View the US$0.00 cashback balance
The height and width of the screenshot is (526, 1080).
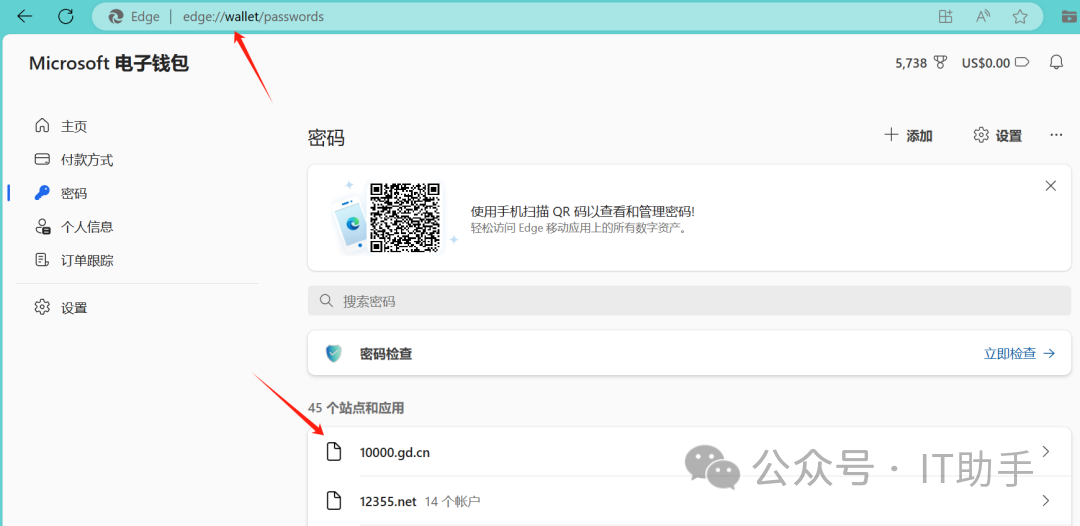995,63
